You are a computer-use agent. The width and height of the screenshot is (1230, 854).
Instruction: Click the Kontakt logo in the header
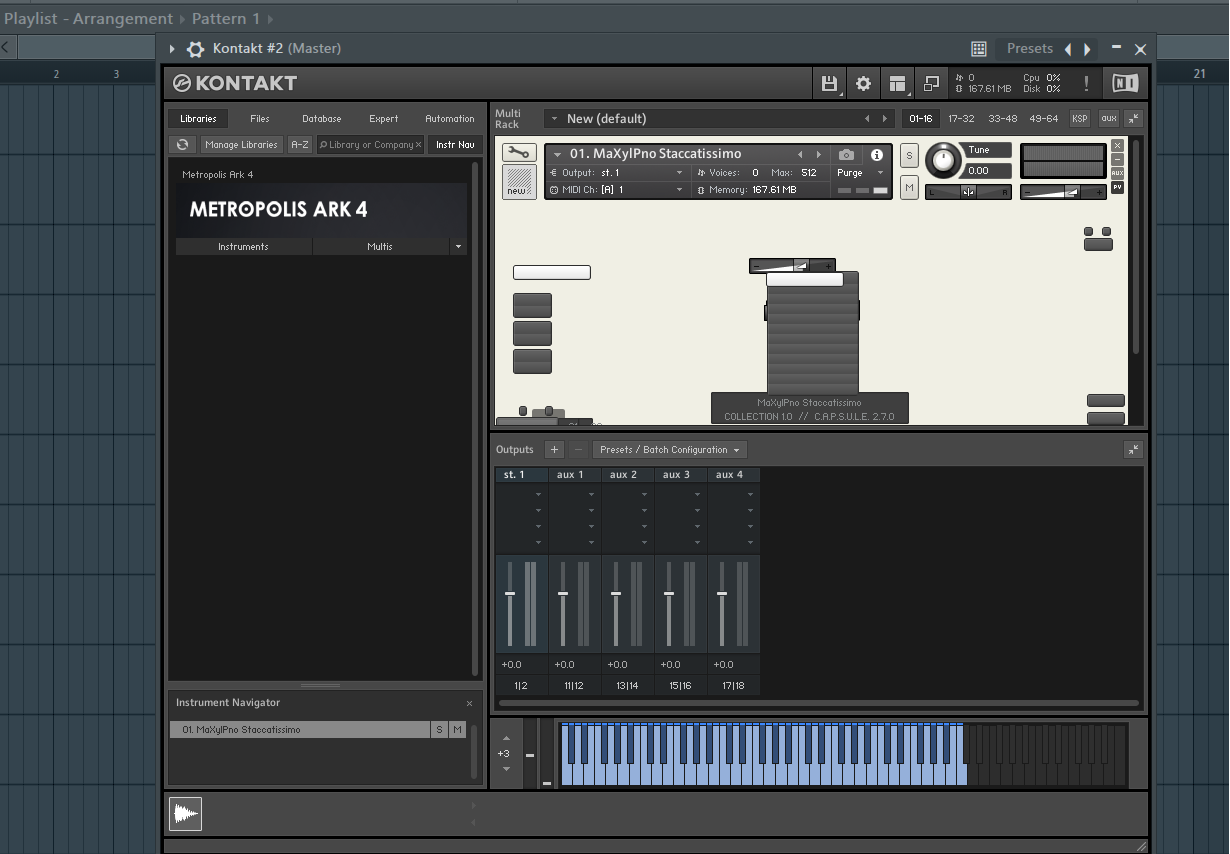(235, 83)
